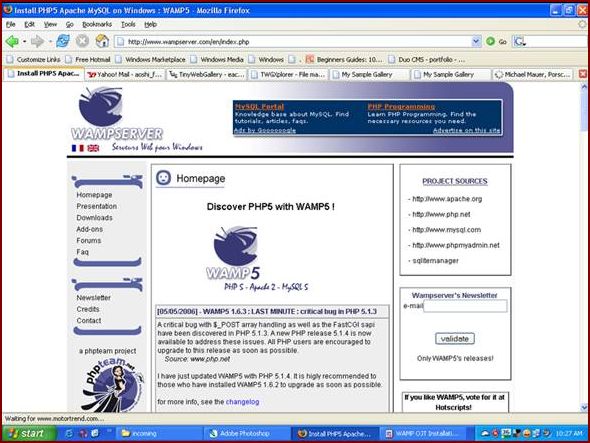This screenshot has width=590, height=443.
Task: Select the TinyWebGallery tab
Action: pos(207,75)
